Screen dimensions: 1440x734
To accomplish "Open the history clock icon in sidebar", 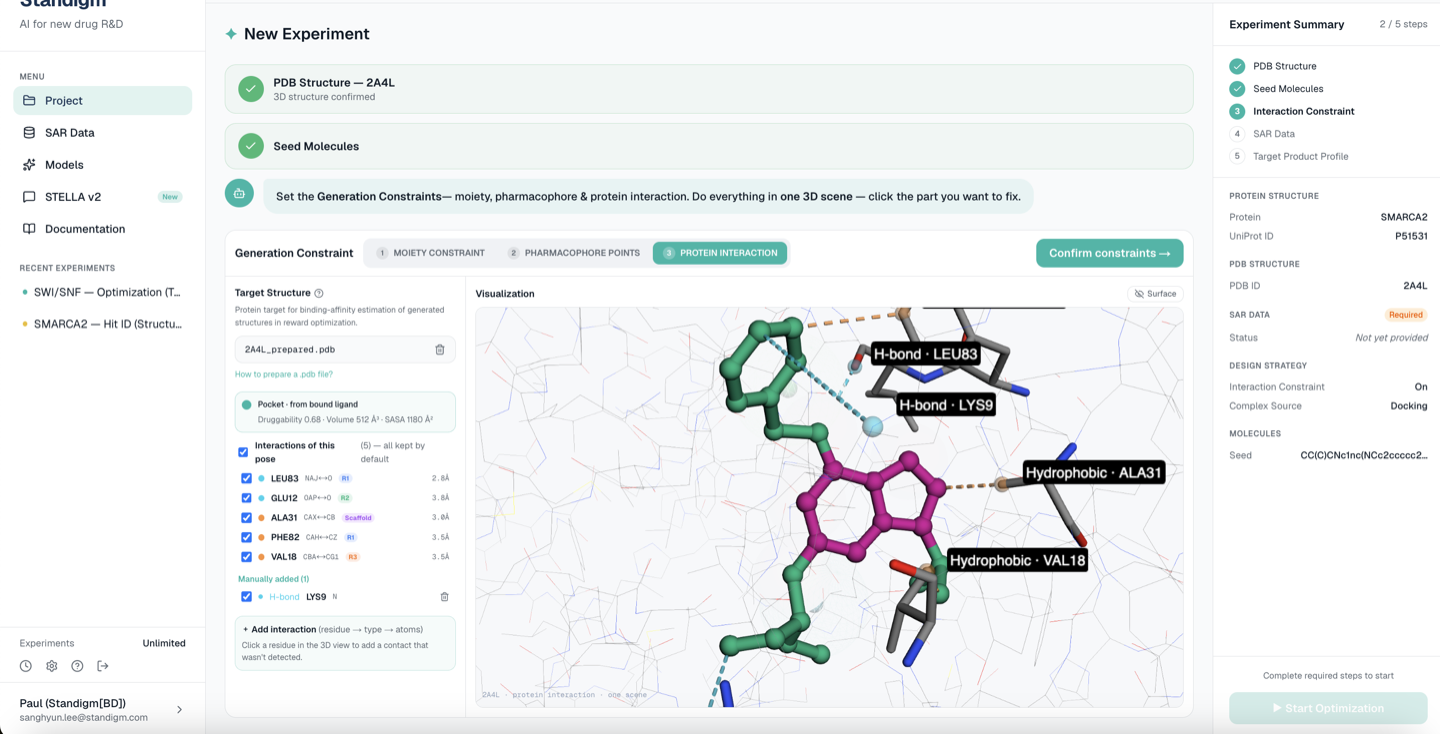I will coord(26,666).
